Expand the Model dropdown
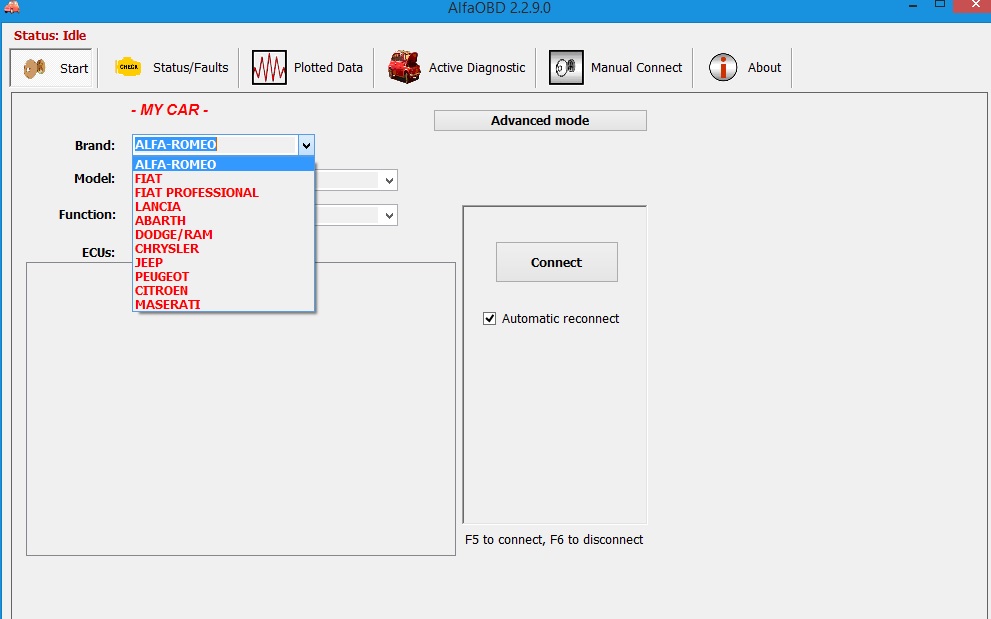This screenshot has height=619, width=991. (389, 180)
